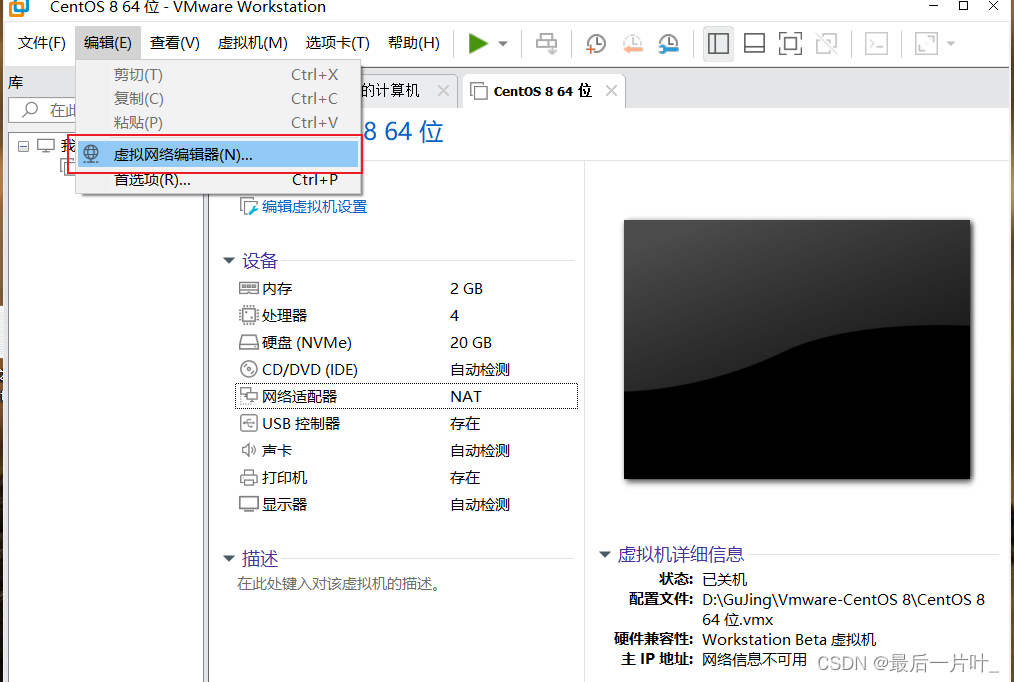Click the stretch guest display icon

[926, 43]
